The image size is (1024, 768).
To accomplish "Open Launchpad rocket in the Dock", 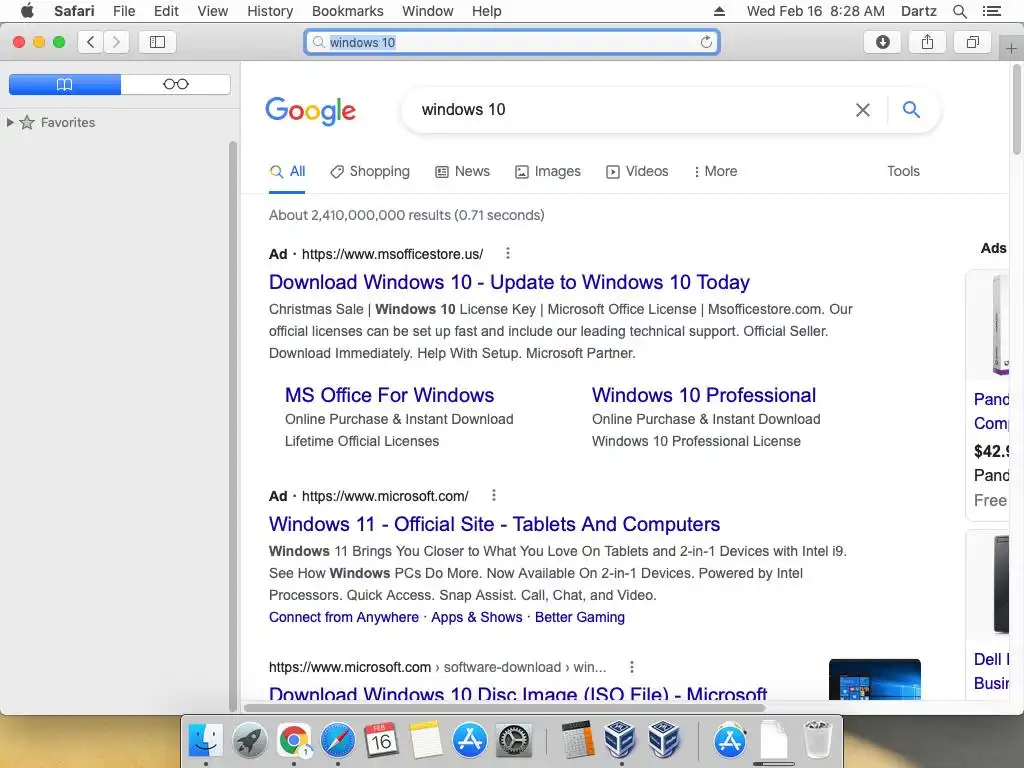I will tap(249, 741).
